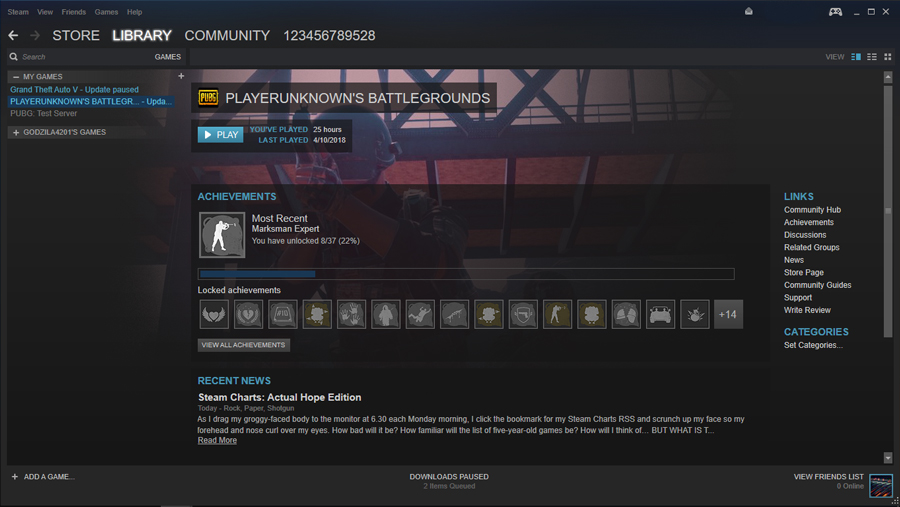
Task: Open the Related Groups link
Action: [x=812, y=247]
